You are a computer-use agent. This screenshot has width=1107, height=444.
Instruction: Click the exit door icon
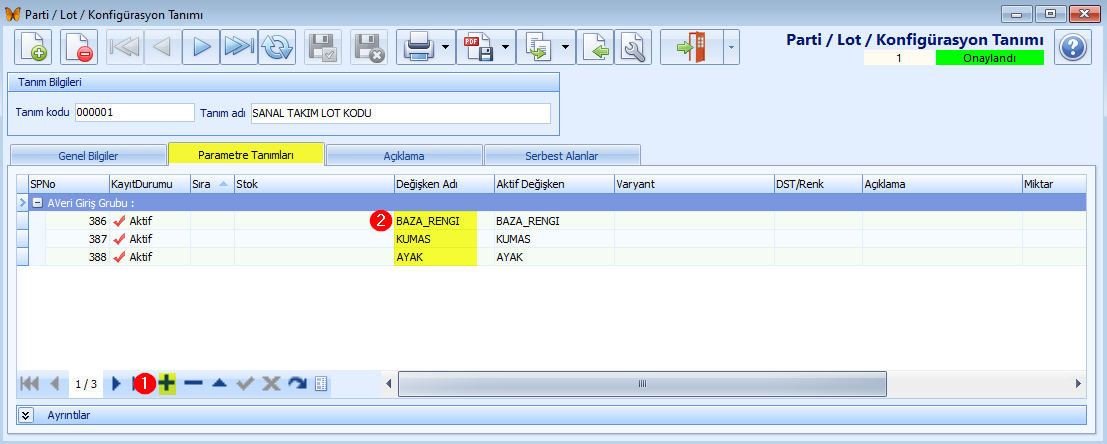point(690,47)
